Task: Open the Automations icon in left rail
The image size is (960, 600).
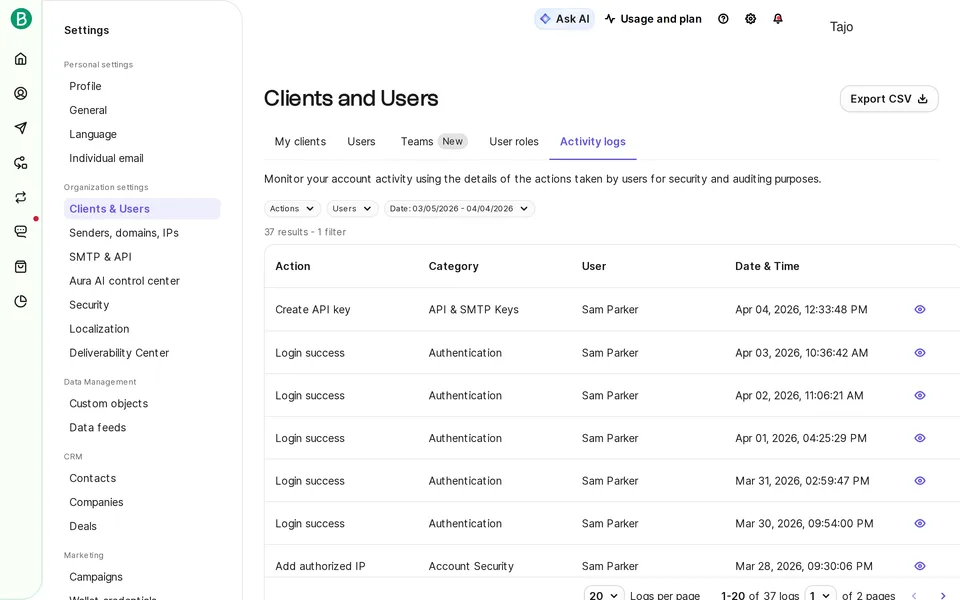Action: 21,163
